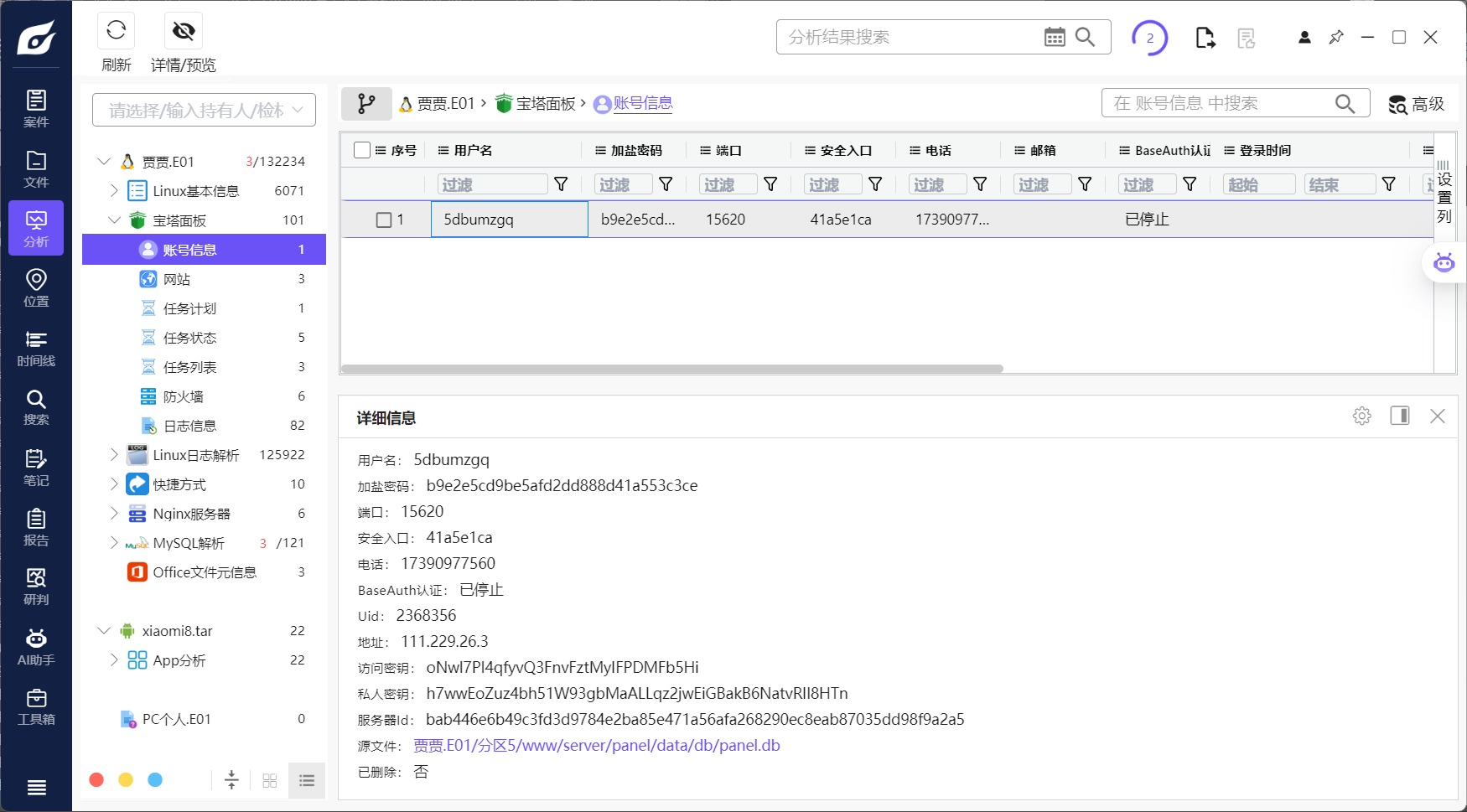Collapse the 贾贾.E01 tree node
1467x812 pixels.
click(x=104, y=161)
